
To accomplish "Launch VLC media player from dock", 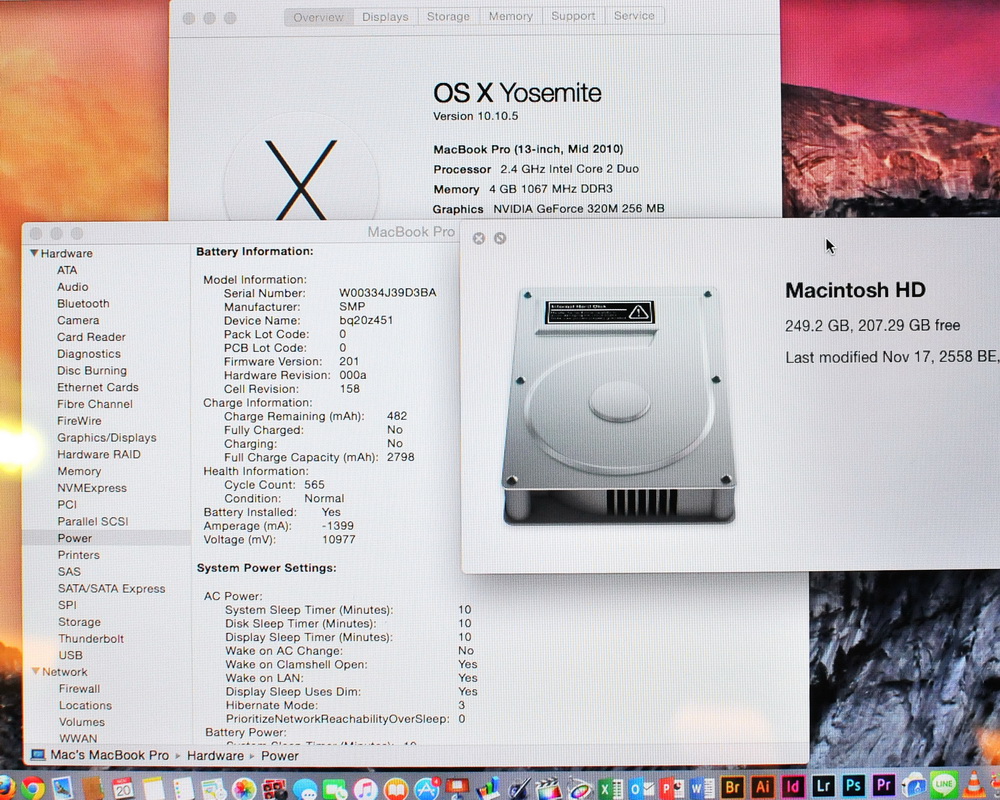I will tap(974, 785).
